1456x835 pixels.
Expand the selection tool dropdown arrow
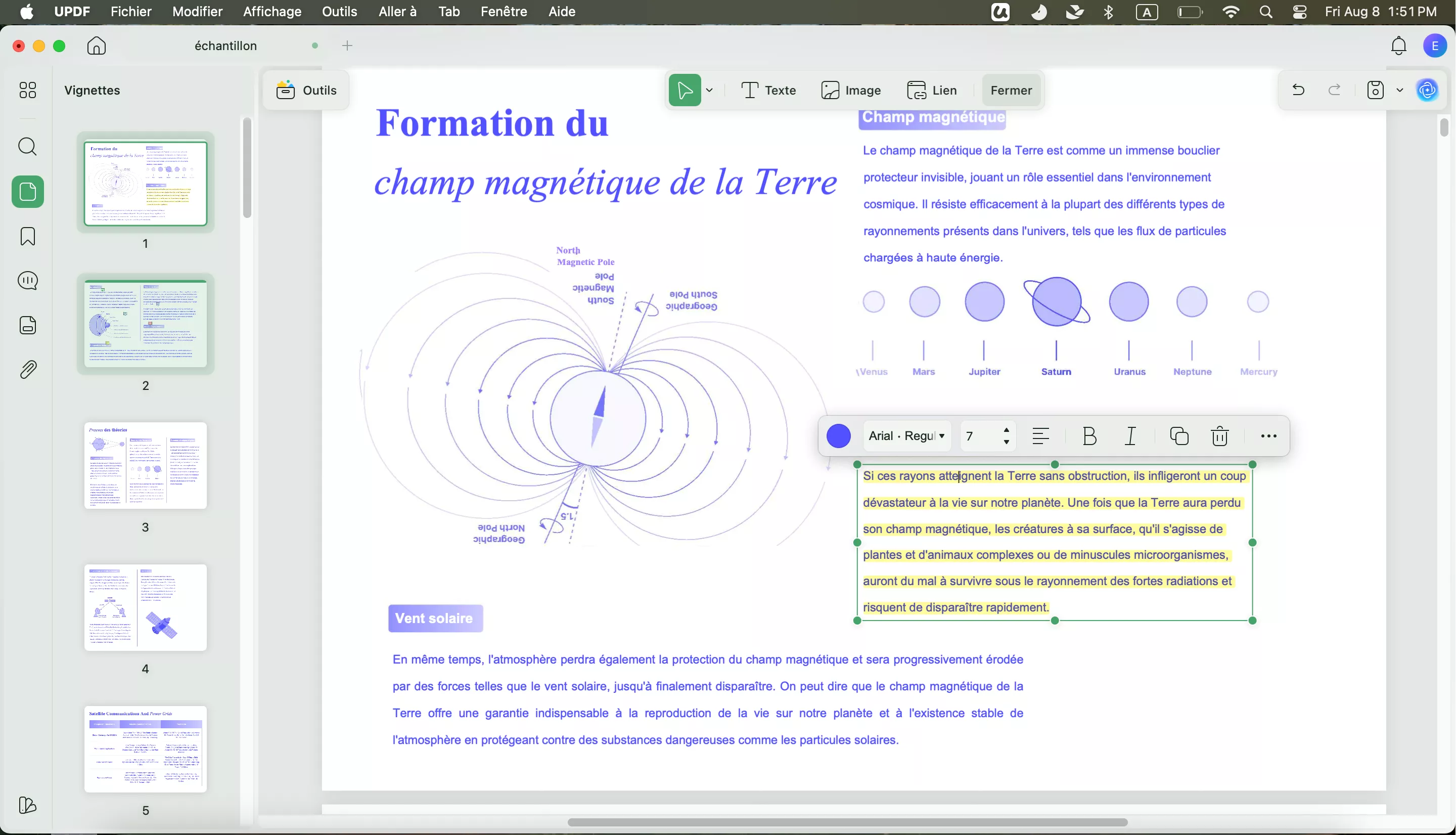710,90
